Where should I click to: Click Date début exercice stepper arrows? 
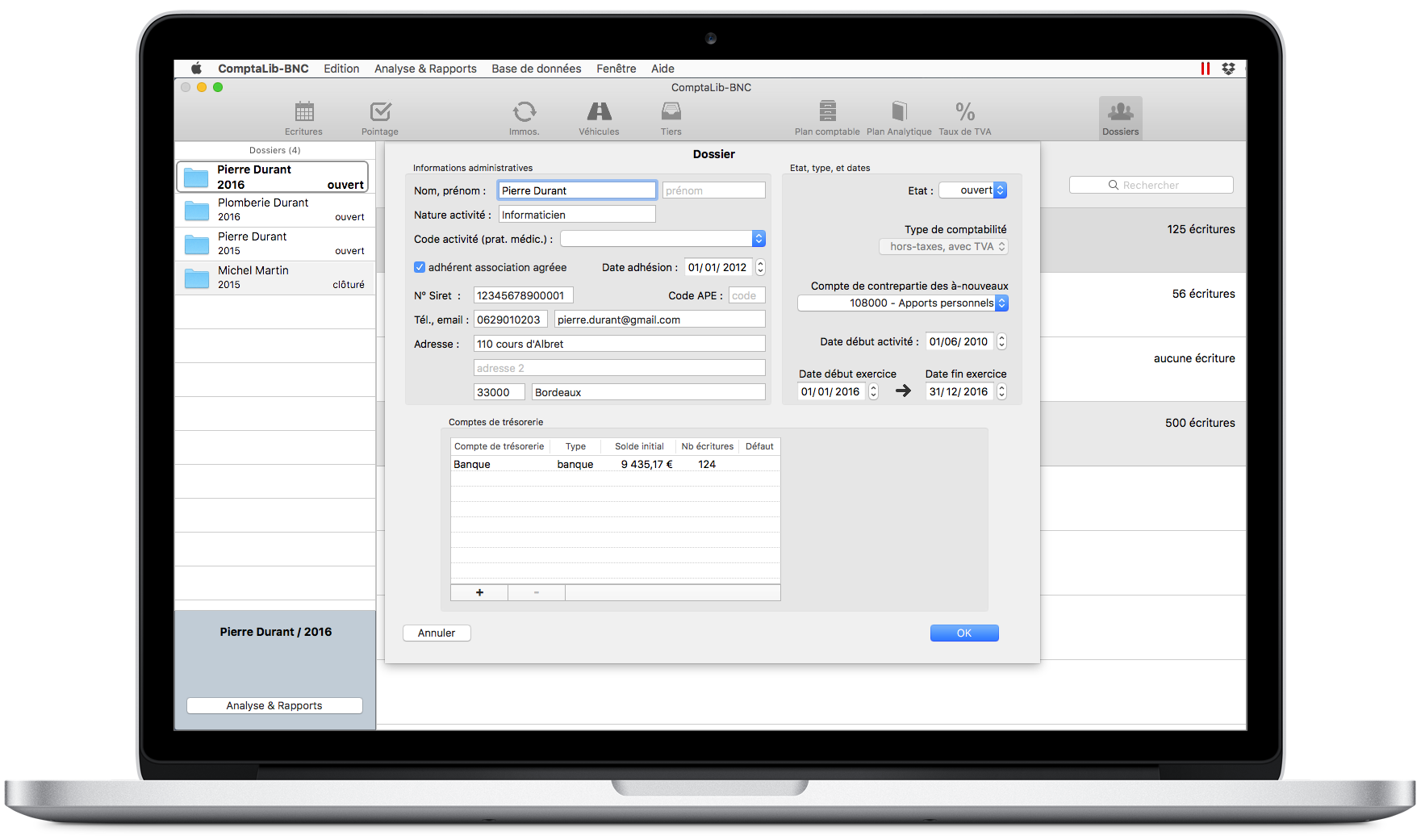click(x=873, y=391)
